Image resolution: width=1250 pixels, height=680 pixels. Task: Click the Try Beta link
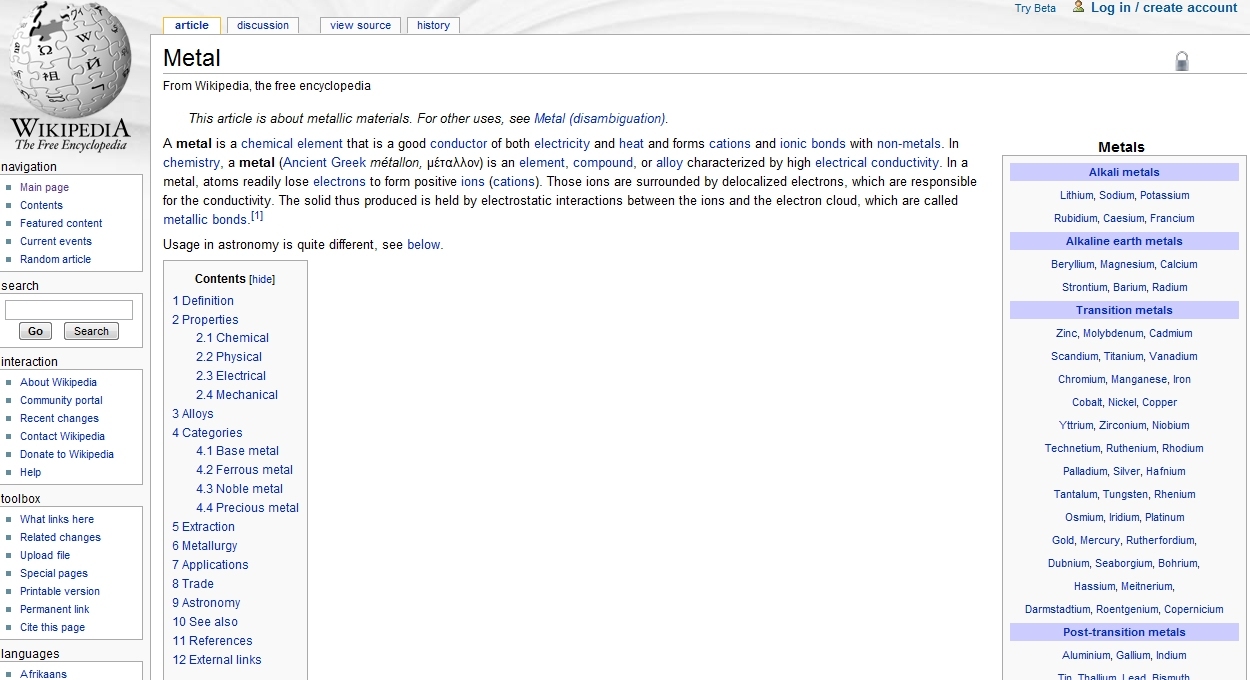pos(1035,8)
